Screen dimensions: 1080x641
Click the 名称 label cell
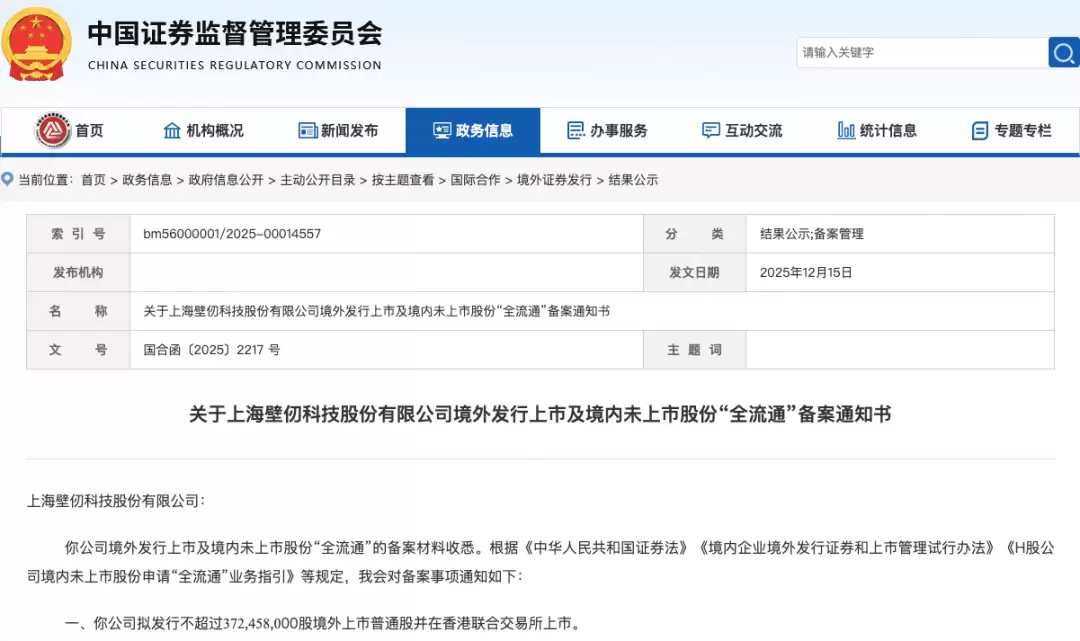(x=79, y=311)
